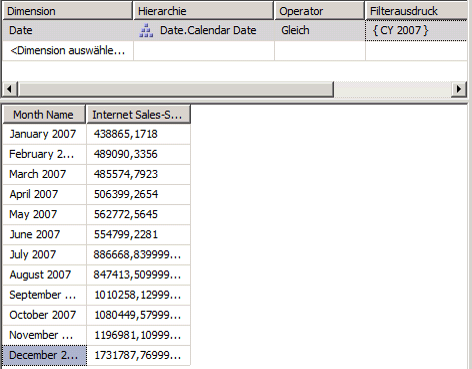Screen dimensions: 472x369
Task: Open the Date.Calendar Date hierarchy cell
Action: (204, 30)
